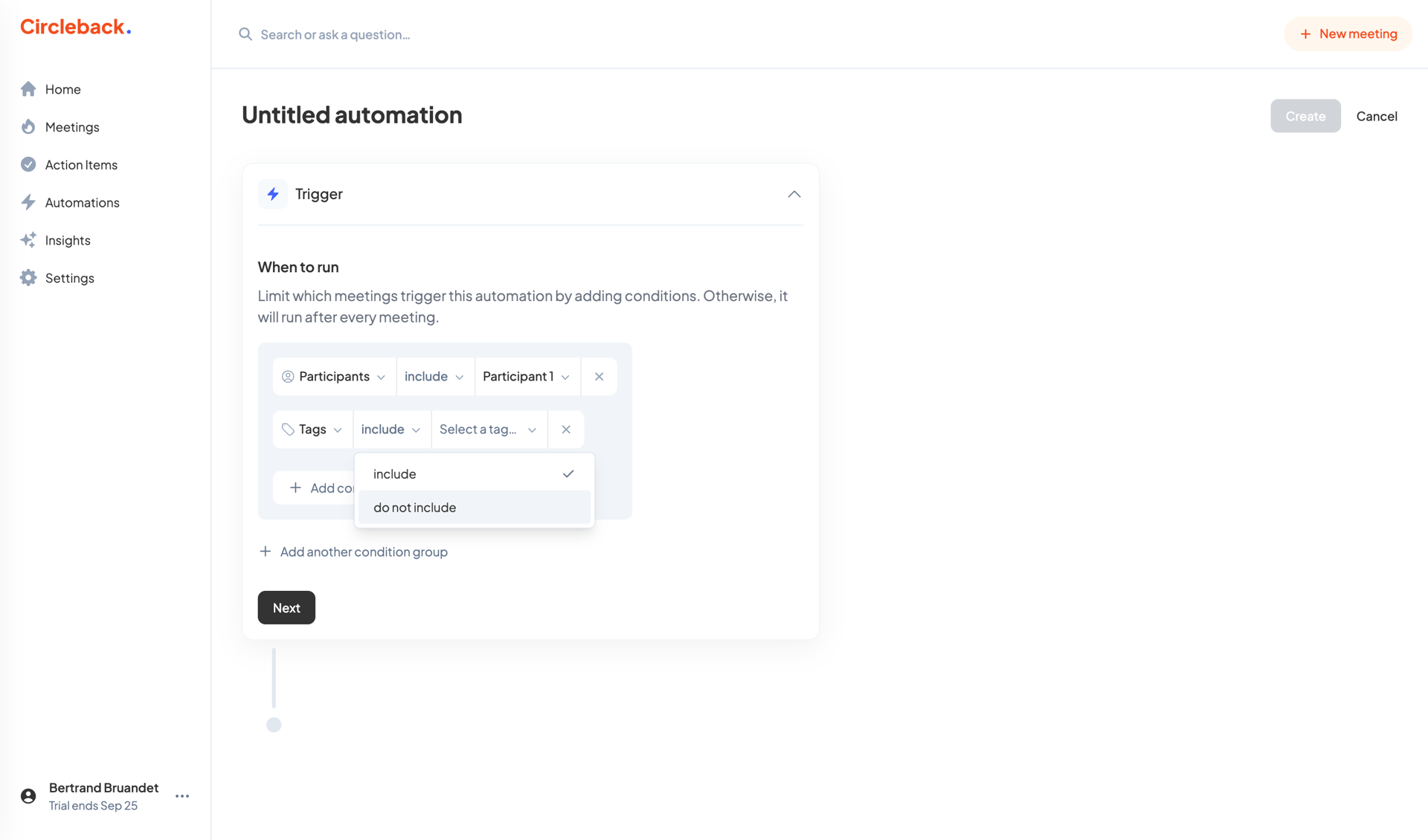Remove the Tags condition with the X

[566, 429]
